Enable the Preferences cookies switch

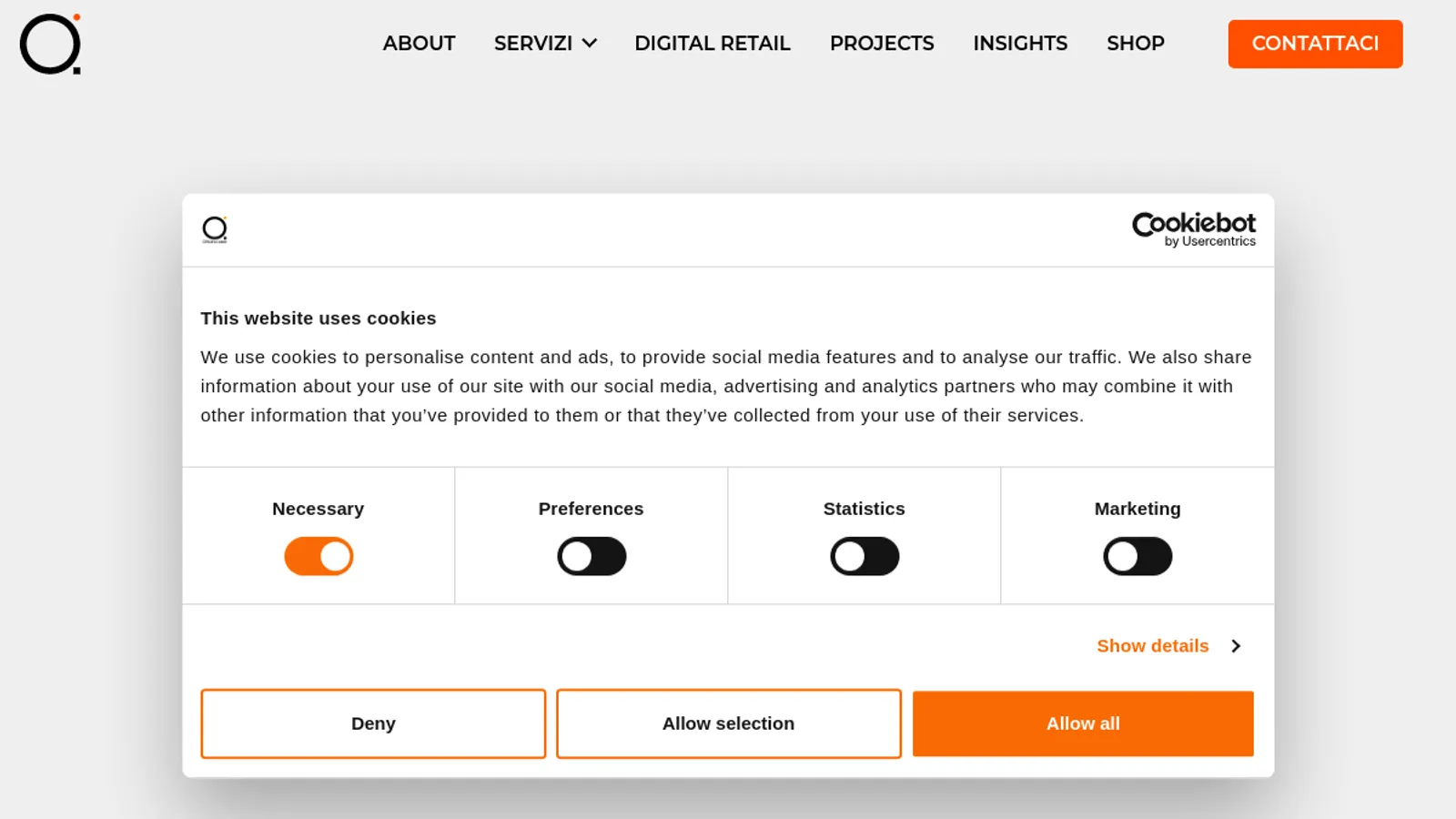point(591,556)
